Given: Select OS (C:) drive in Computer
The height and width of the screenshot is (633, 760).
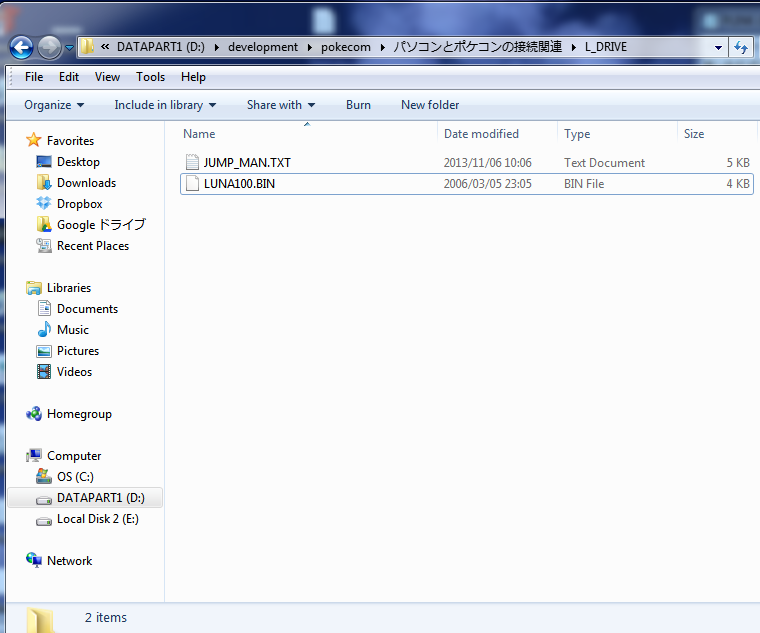Looking at the screenshot, I should 75,477.
